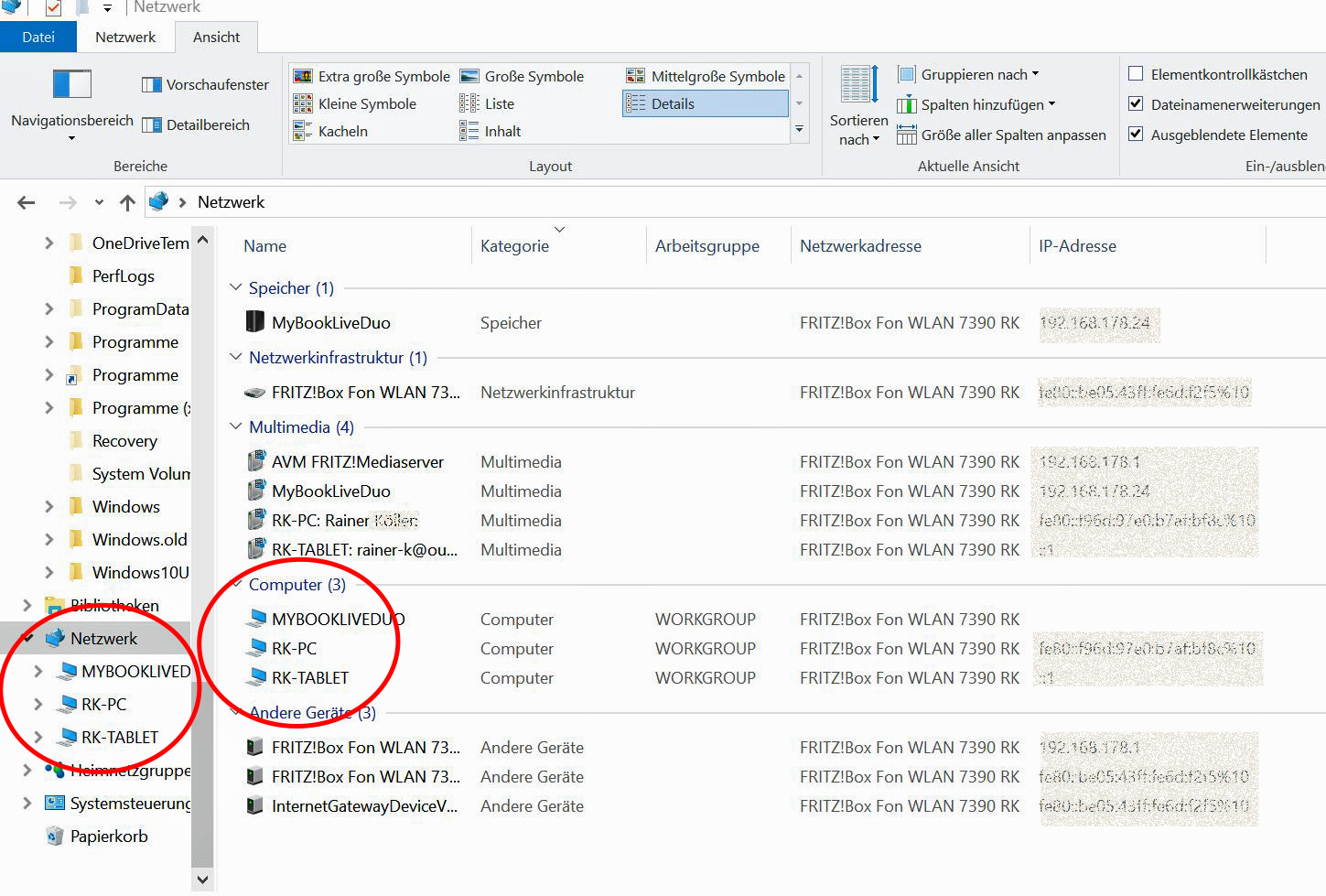Select the RK-PC computer icon in list
This screenshot has width=1326, height=896.
click(x=257, y=648)
